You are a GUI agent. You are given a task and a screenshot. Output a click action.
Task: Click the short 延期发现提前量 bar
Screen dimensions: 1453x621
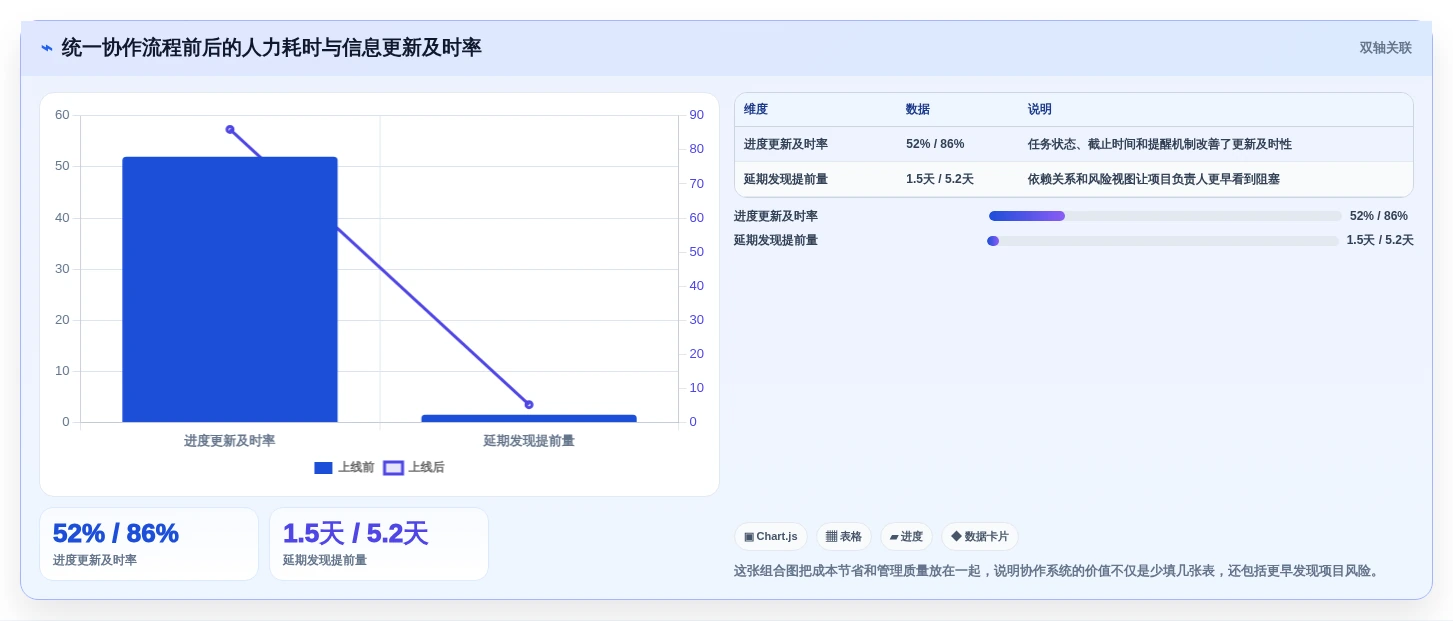529,418
